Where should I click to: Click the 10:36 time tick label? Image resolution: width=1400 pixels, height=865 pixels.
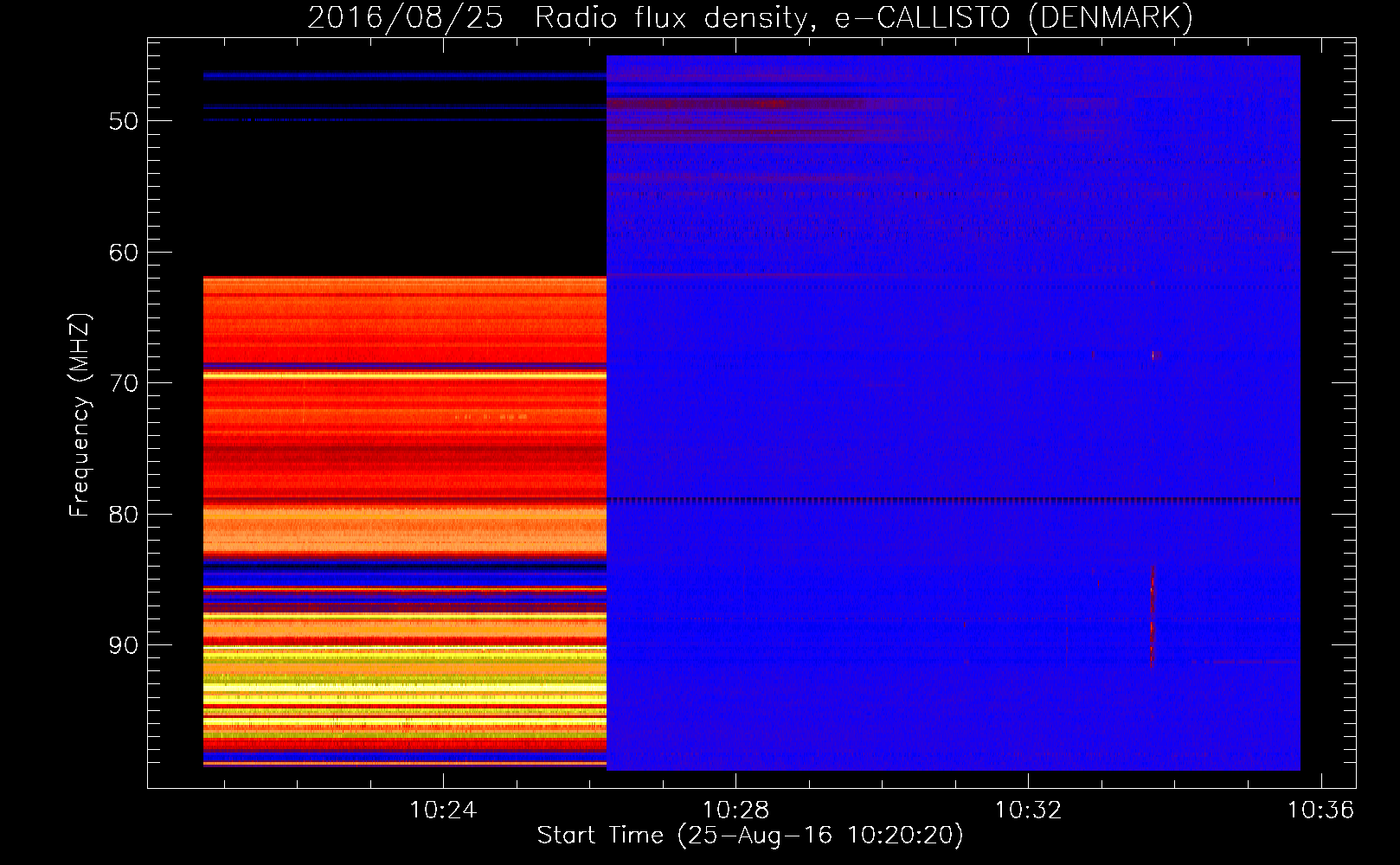point(1320,810)
